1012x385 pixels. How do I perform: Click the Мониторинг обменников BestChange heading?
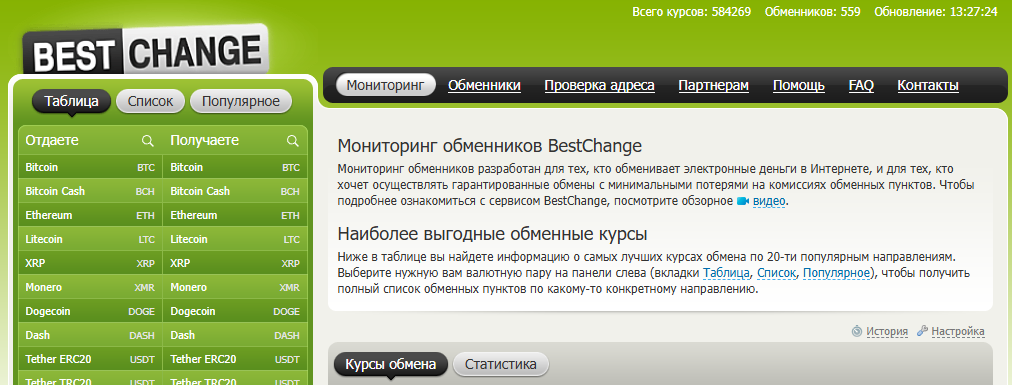489,146
